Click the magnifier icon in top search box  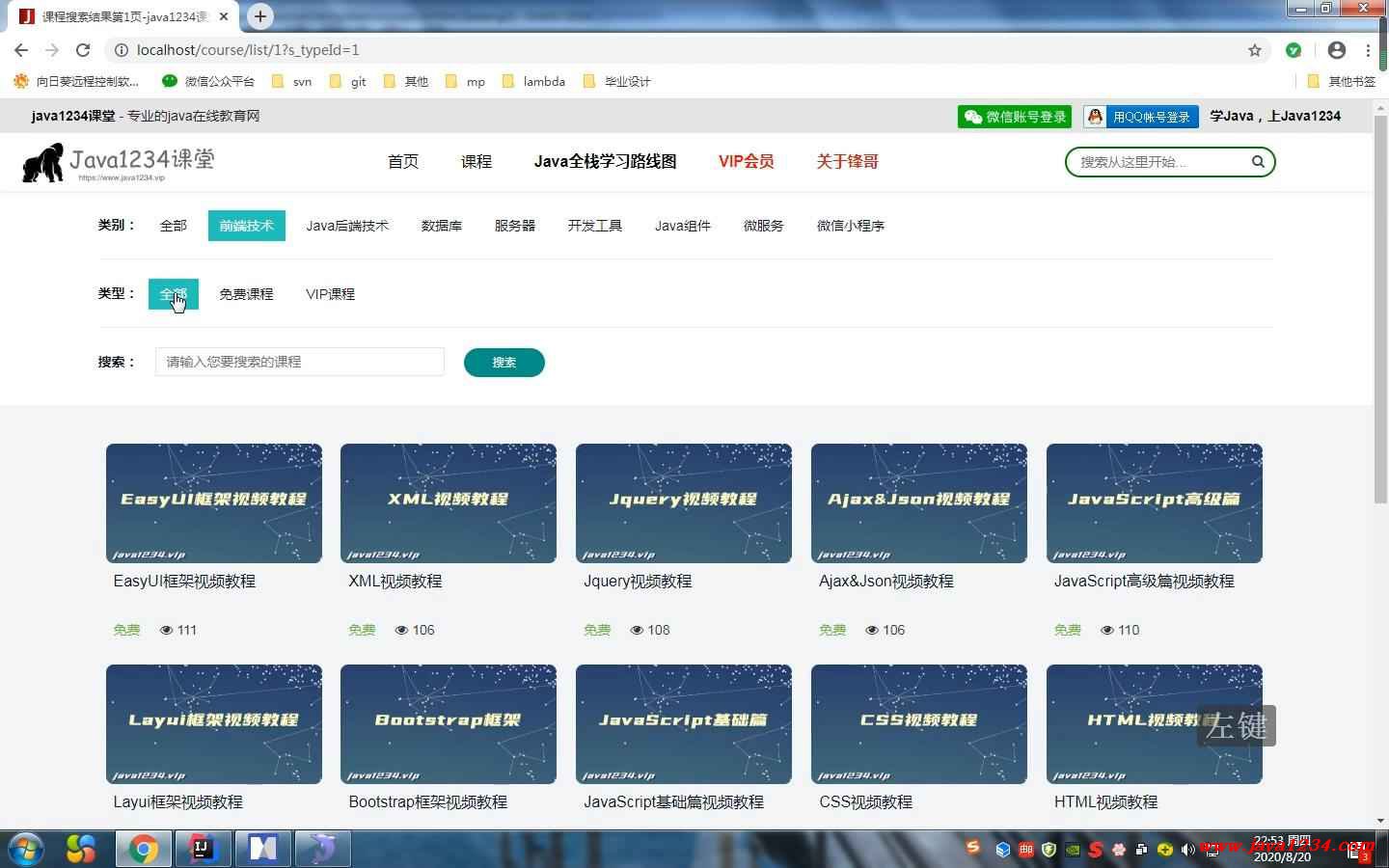[x=1258, y=162]
